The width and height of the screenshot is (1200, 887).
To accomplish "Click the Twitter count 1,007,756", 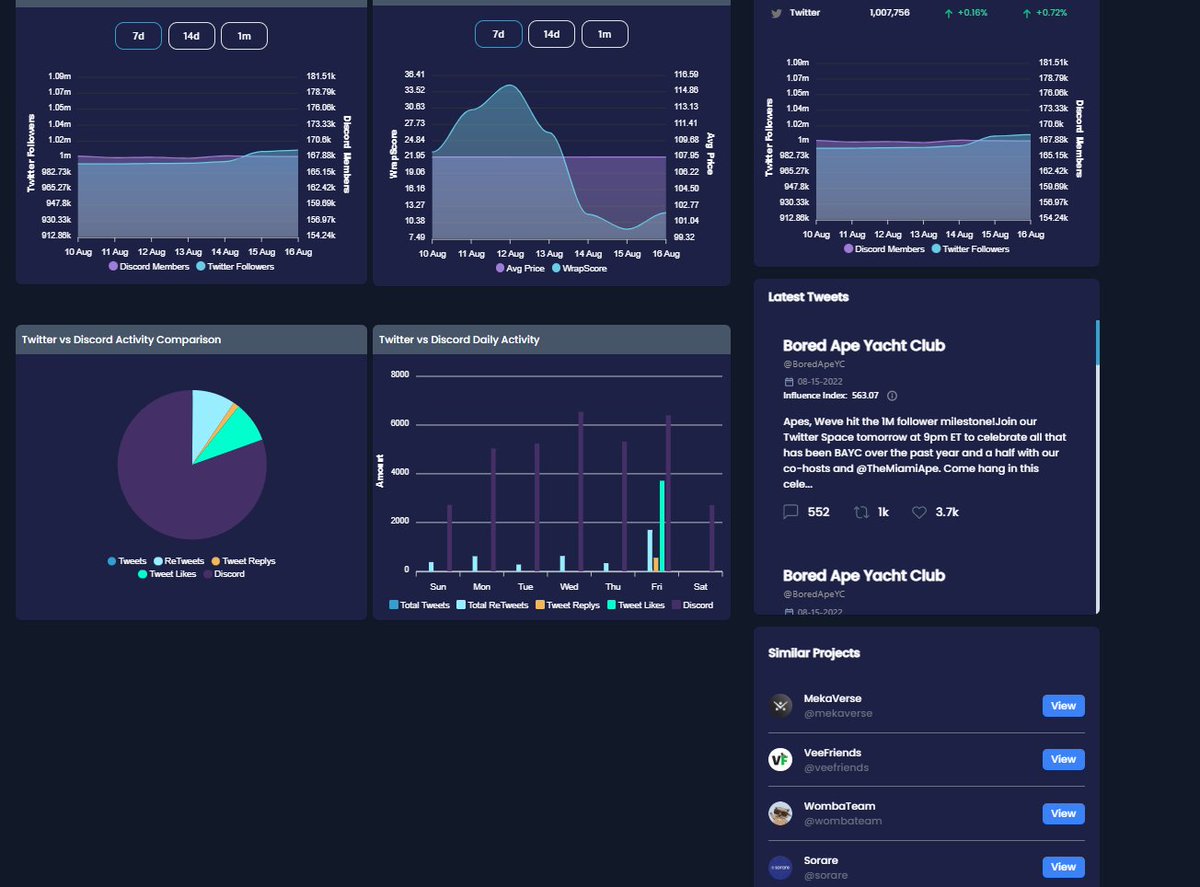I will (x=890, y=13).
